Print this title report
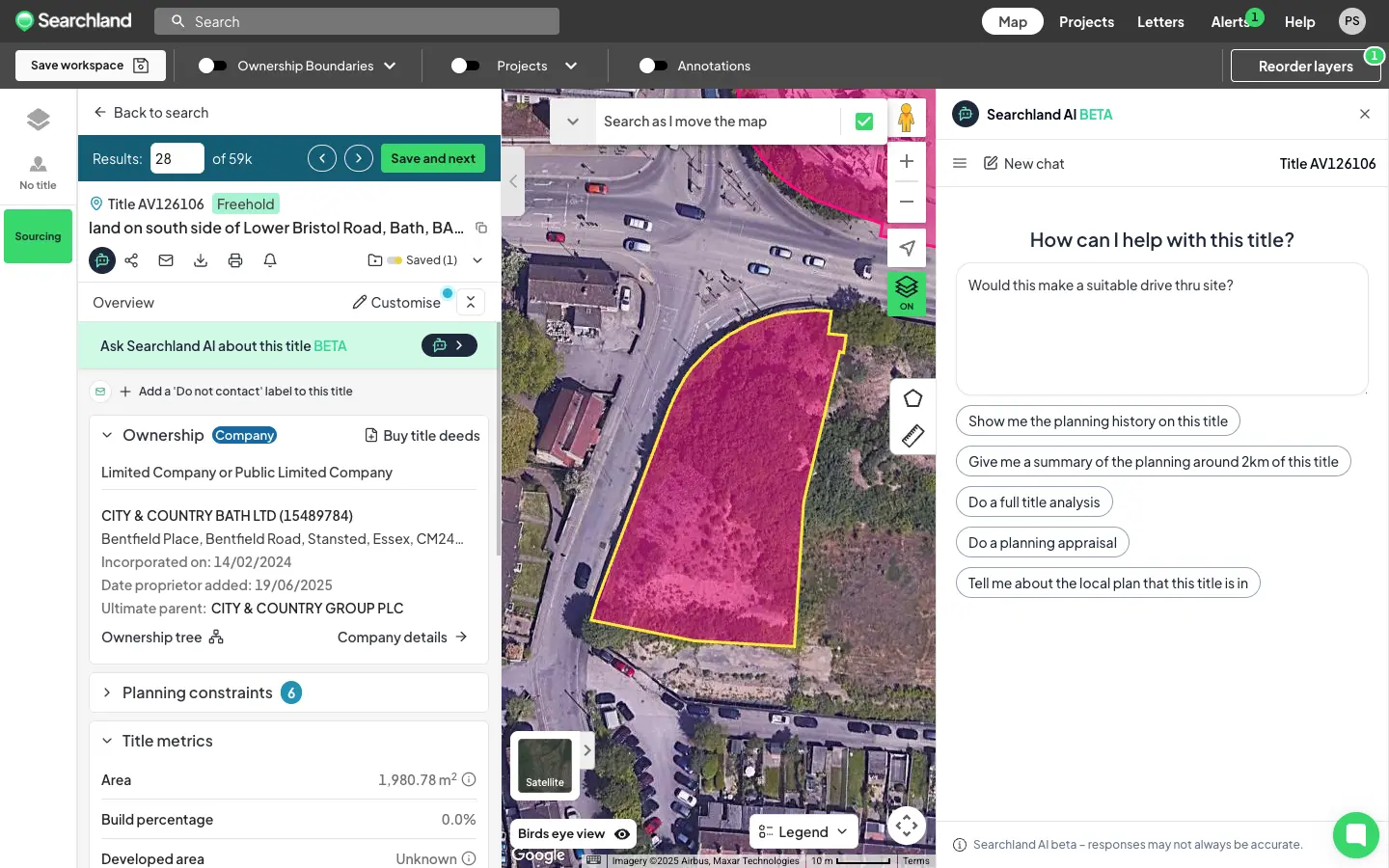The image size is (1389, 868). (235, 260)
